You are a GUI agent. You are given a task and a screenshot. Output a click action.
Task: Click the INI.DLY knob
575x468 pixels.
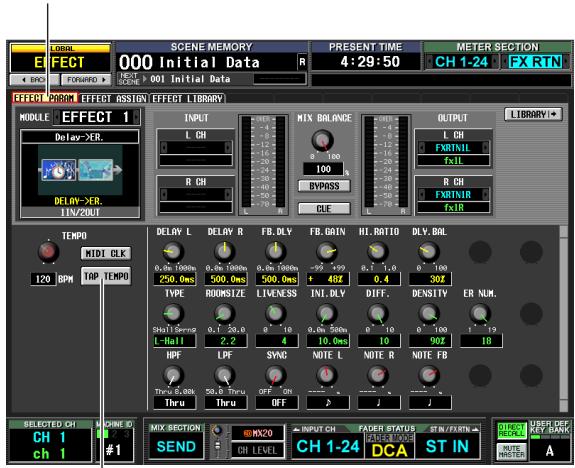point(327,314)
